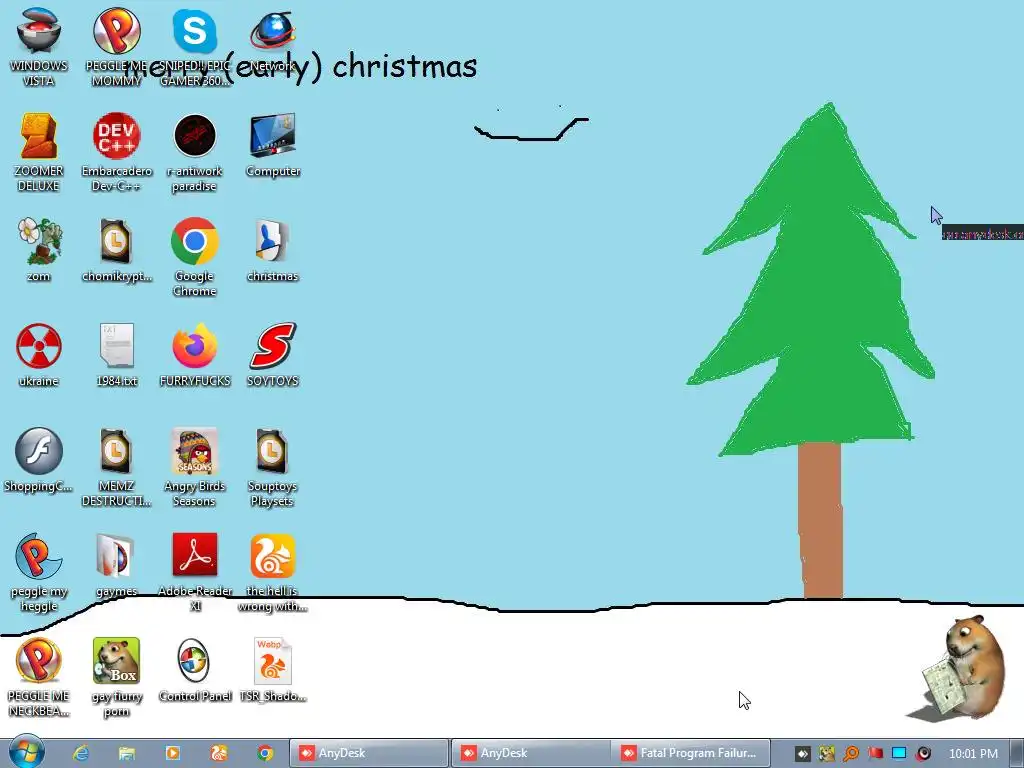Image resolution: width=1024 pixels, height=768 pixels.
Task: Click the Show Desktop strip beside the clock
Action: [x=1017, y=753]
